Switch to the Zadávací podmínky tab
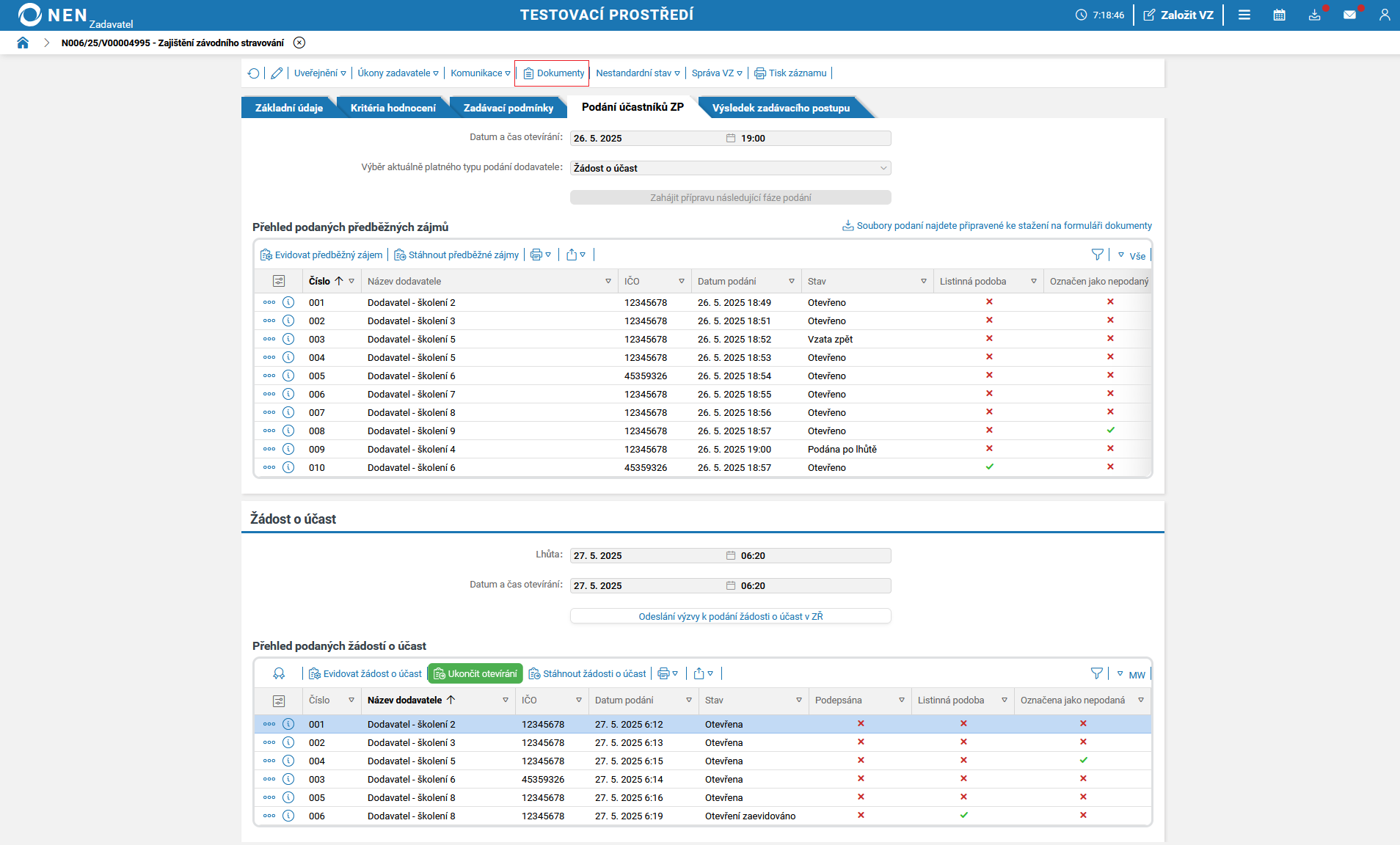The width and height of the screenshot is (1400, 845). click(508, 108)
